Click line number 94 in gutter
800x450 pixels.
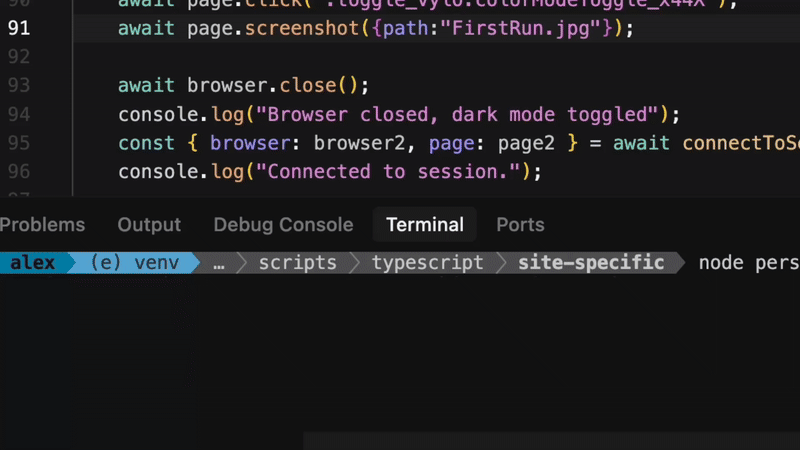point(19,114)
